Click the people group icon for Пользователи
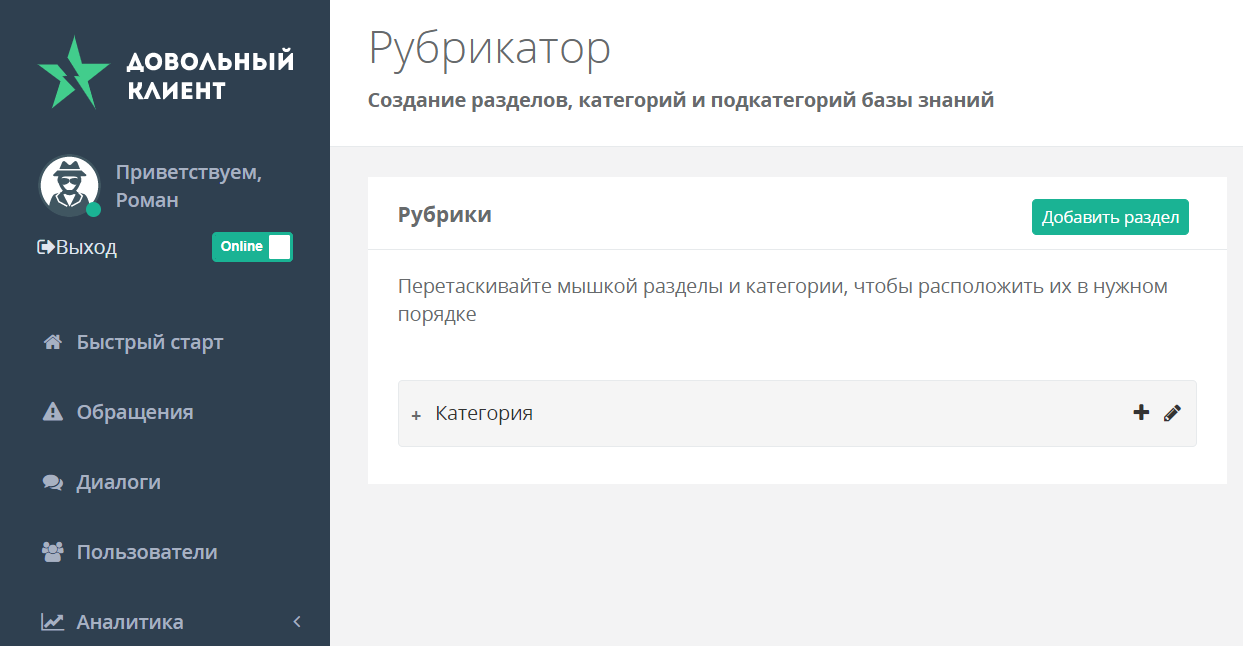Image resolution: width=1243 pixels, height=646 pixels. click(53, 552)
